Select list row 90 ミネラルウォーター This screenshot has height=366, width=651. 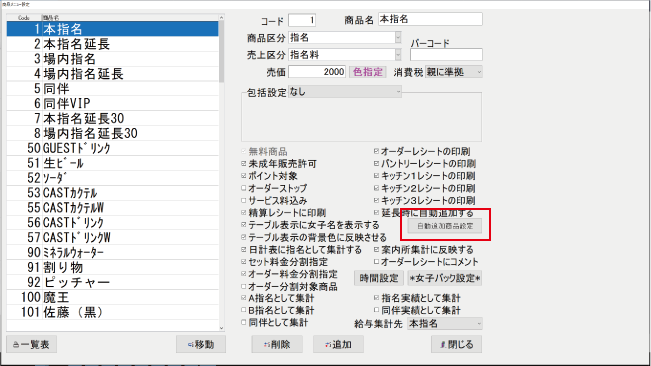[x=113, y=253]
